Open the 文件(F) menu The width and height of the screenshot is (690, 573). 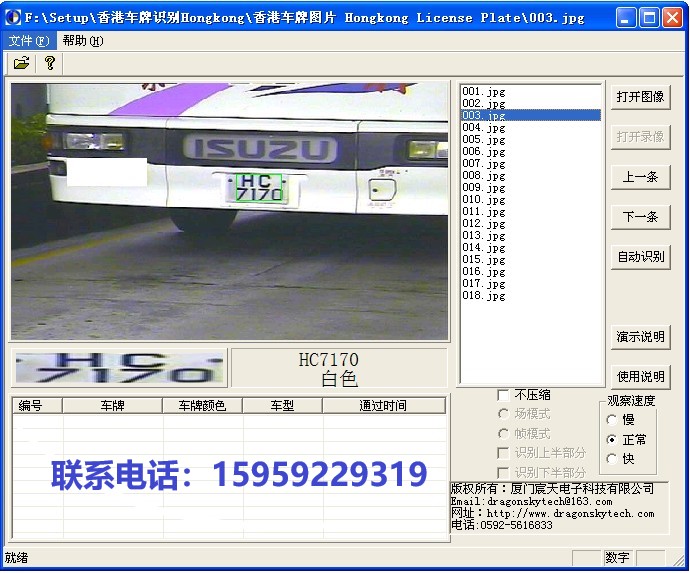(29, 41)
